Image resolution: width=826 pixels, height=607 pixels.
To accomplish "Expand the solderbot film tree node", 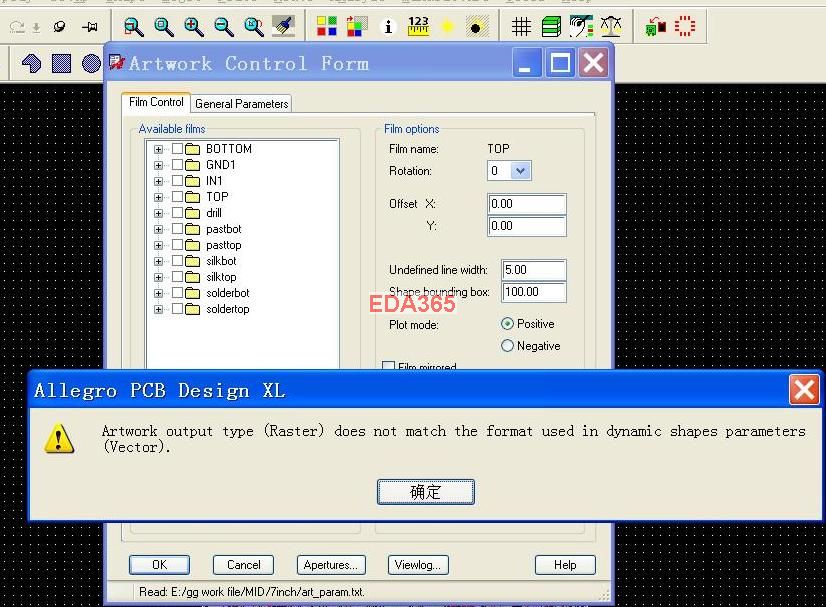I will click(158, 293).
